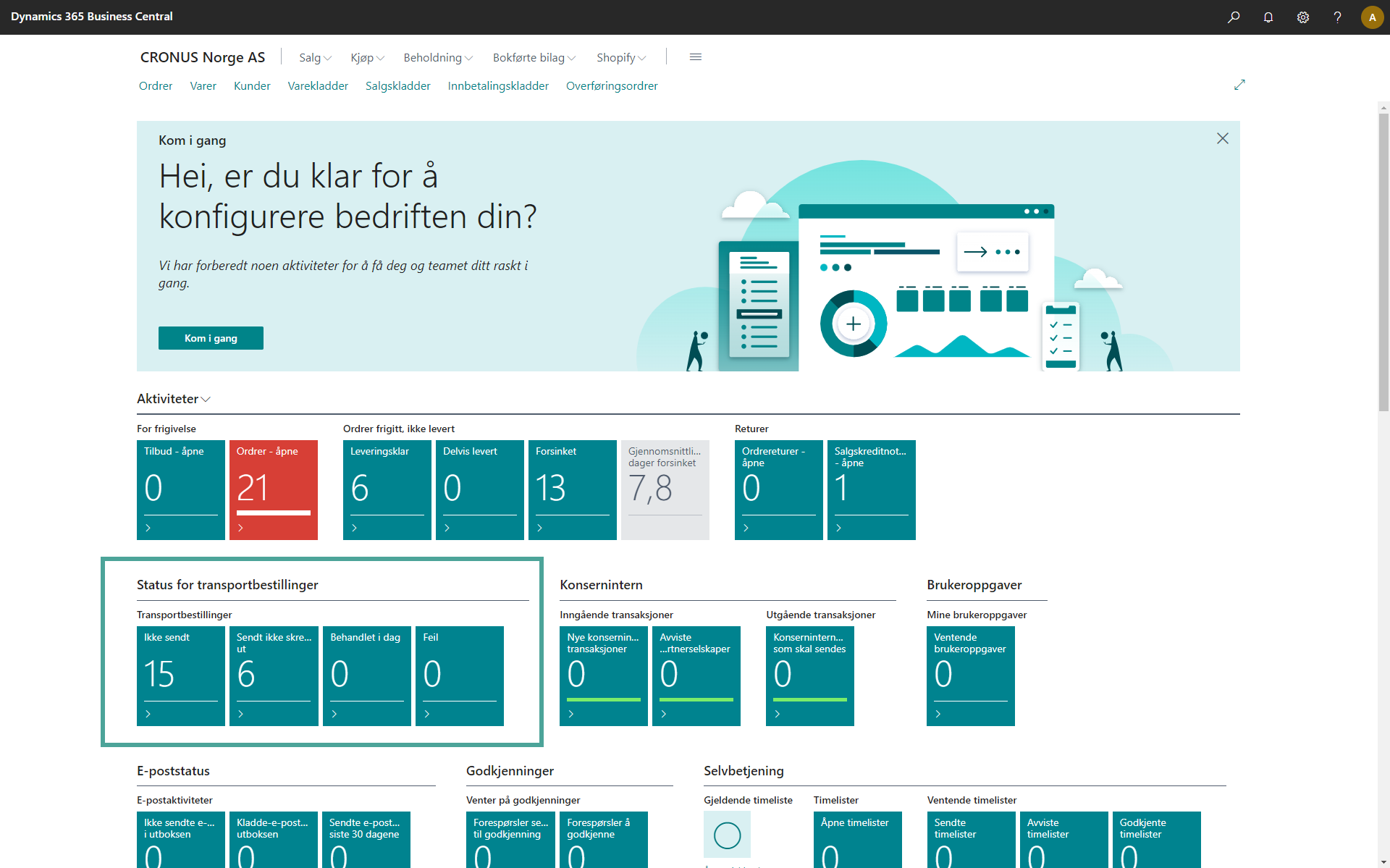Expand the Beholdning dropdown menu

[438, 58]
